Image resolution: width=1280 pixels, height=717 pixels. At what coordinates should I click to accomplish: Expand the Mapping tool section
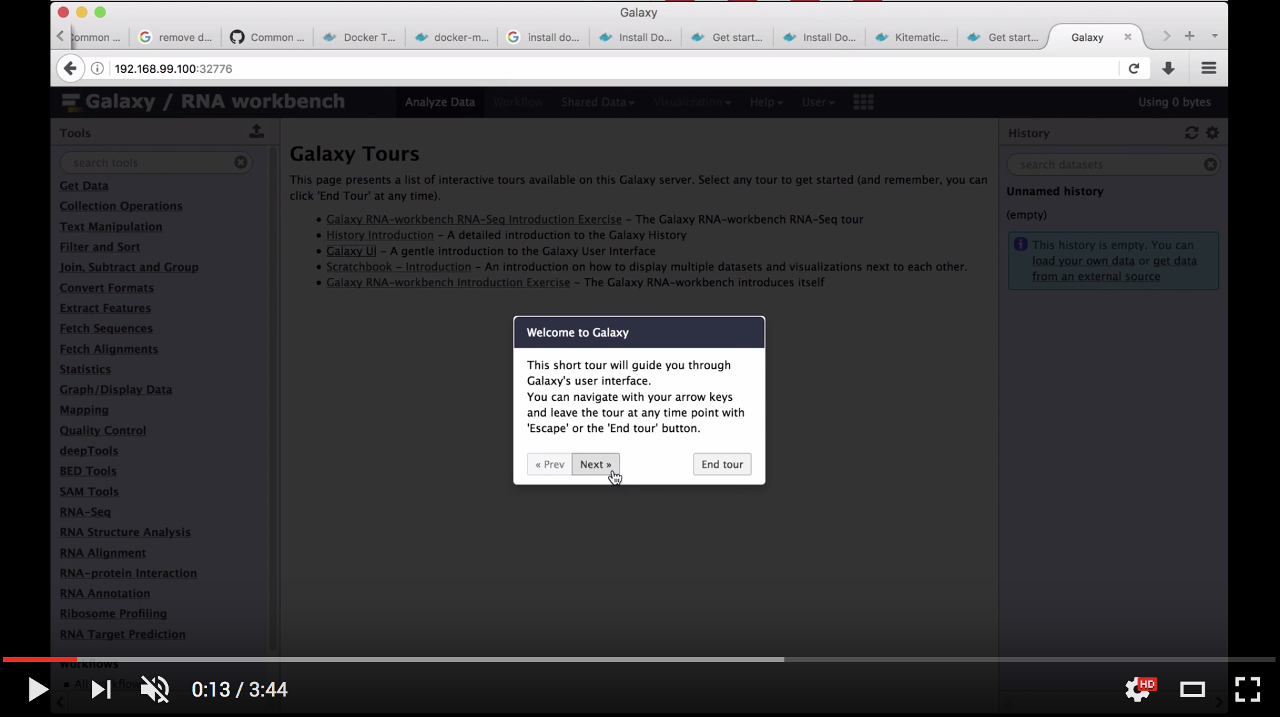pos(84,410)
